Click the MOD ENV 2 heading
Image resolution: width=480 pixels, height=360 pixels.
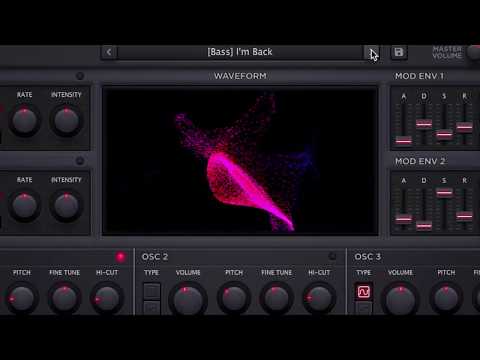coord(420,161)
